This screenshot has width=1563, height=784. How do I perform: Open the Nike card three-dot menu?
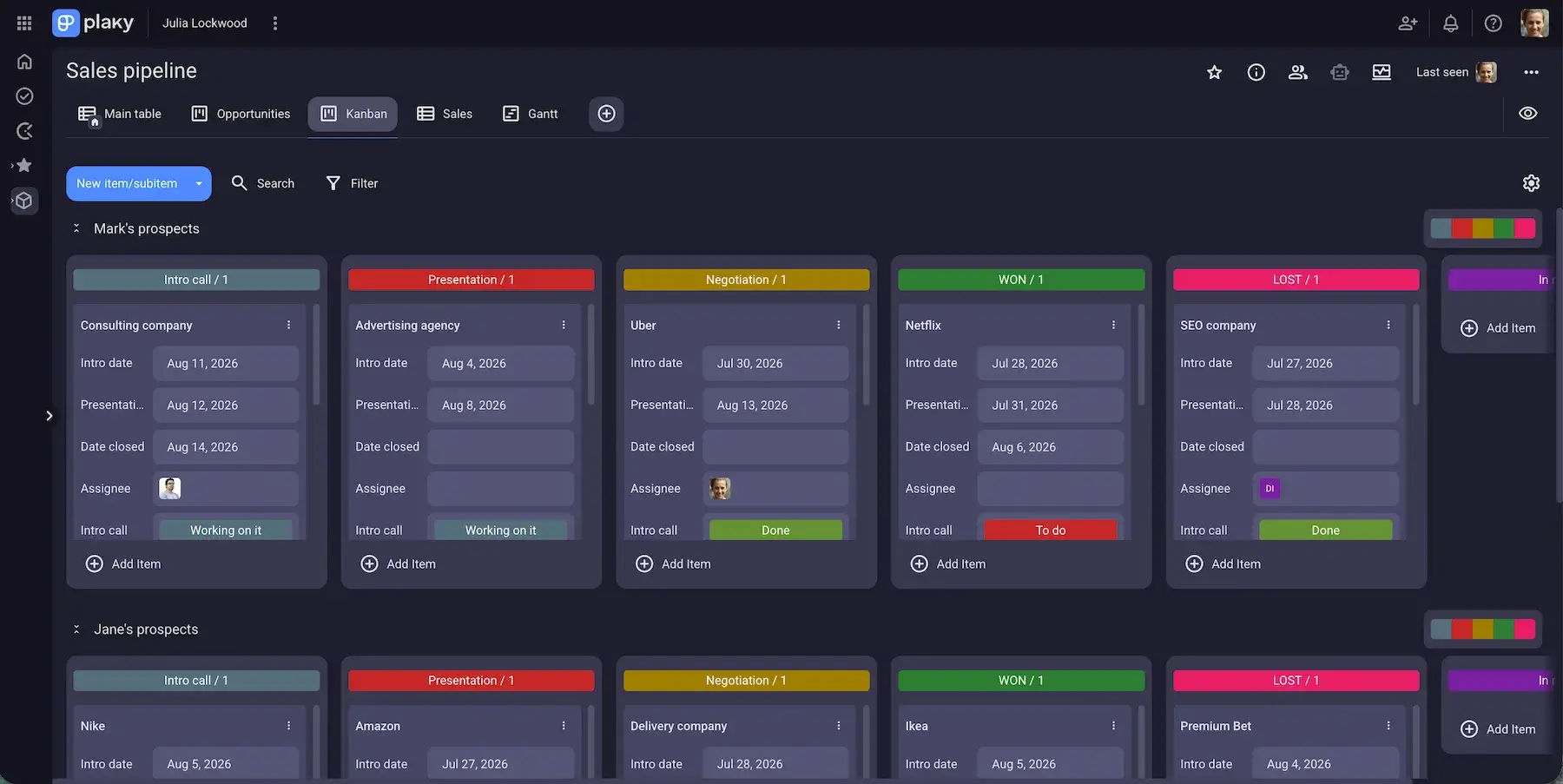[289, 726]
